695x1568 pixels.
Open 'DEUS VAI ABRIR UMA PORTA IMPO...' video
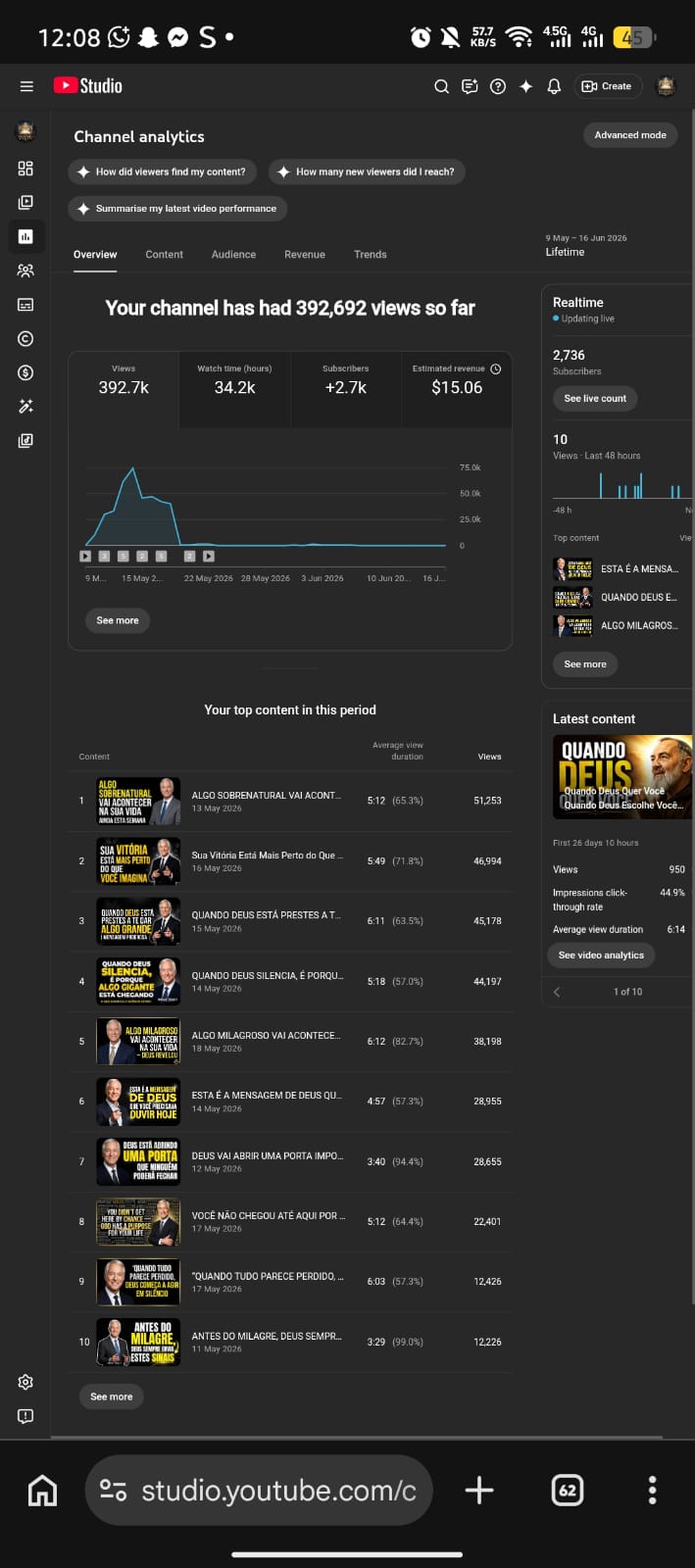pos(290,1161)
